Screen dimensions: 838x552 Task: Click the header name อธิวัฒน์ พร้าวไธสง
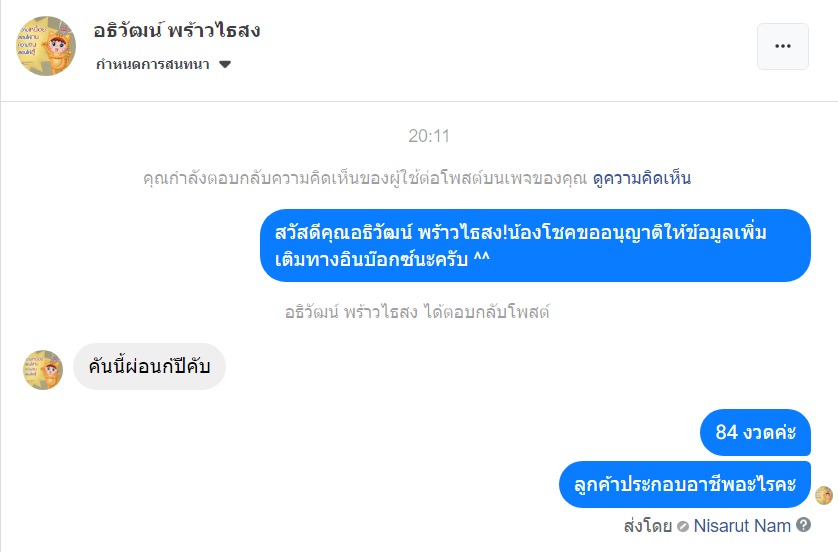[178, 31]
